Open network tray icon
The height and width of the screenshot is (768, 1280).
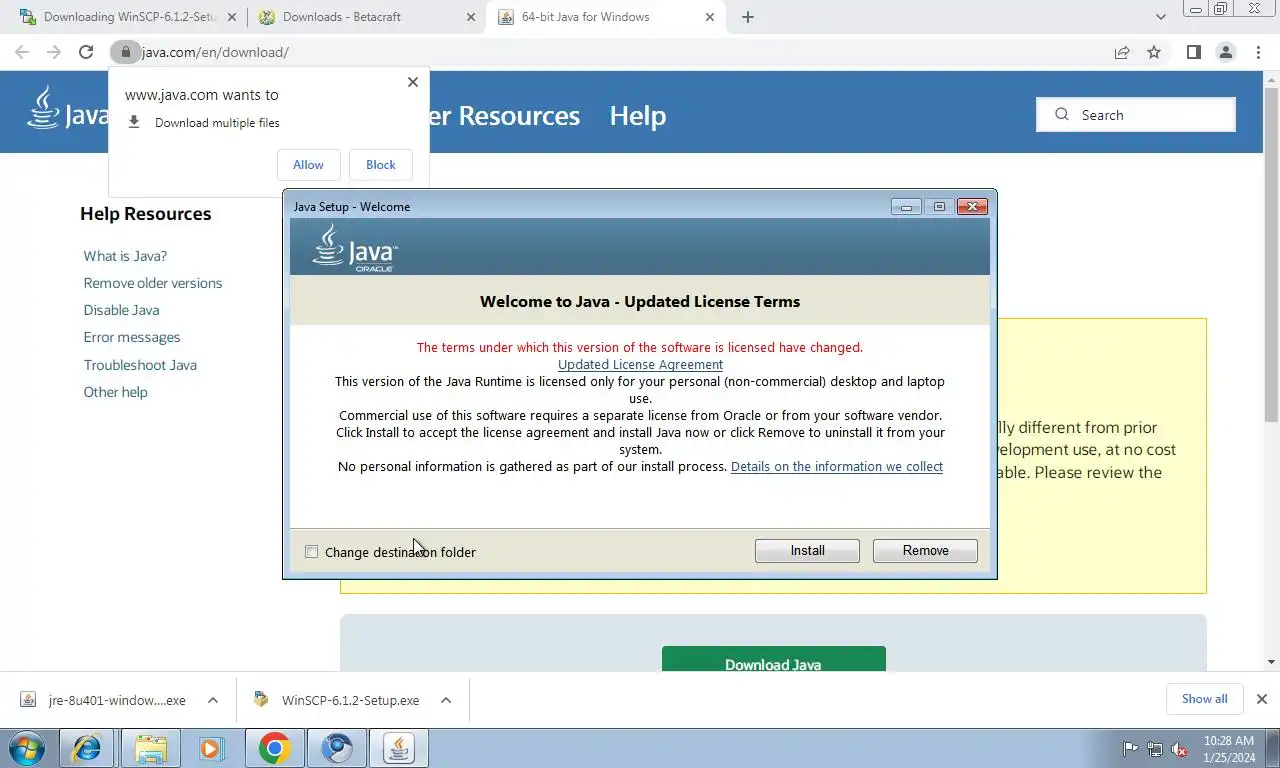(x=1155, y=749)
